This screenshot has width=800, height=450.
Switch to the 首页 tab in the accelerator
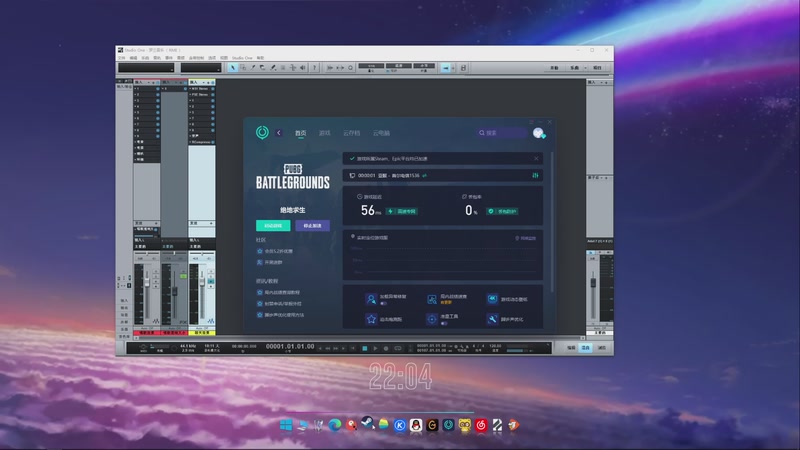click(301, 133)
